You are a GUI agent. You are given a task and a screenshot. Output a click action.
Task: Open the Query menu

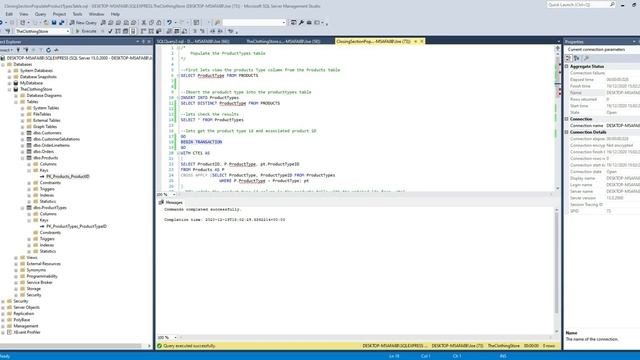click(40, 14)
